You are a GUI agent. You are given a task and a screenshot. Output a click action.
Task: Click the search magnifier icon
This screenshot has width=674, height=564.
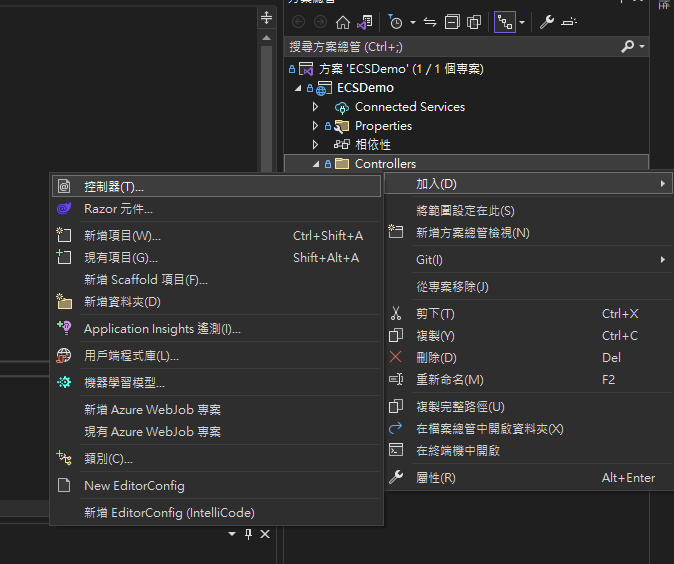pos(628,46)
